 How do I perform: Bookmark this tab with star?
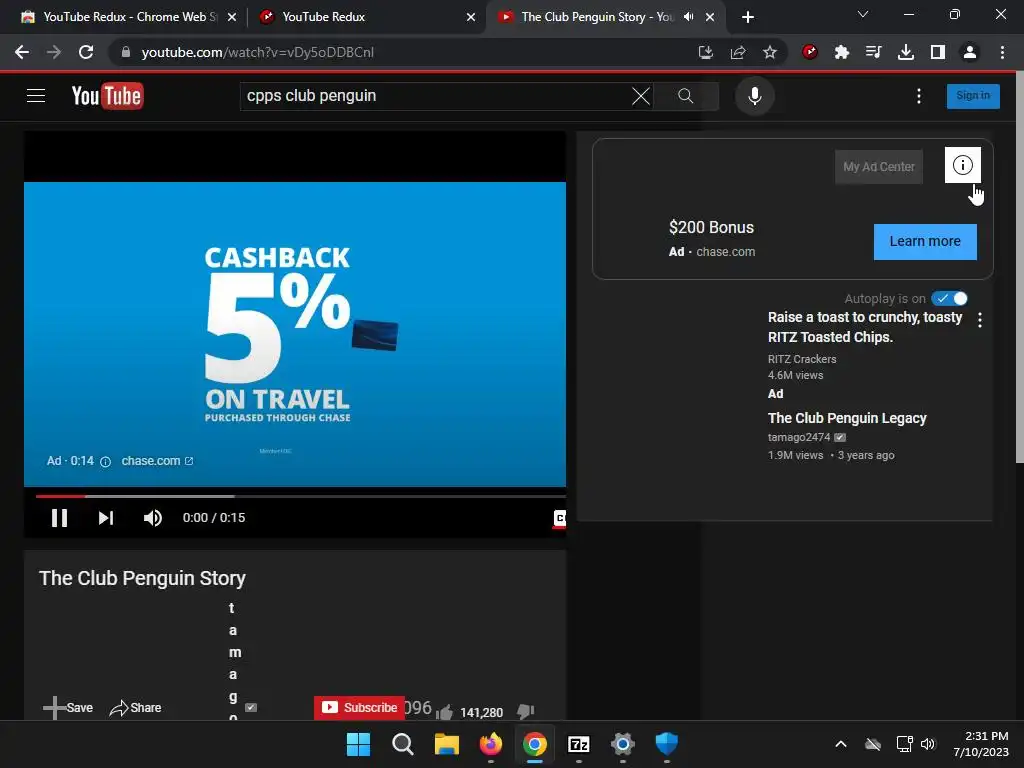[x=770, y=52]
